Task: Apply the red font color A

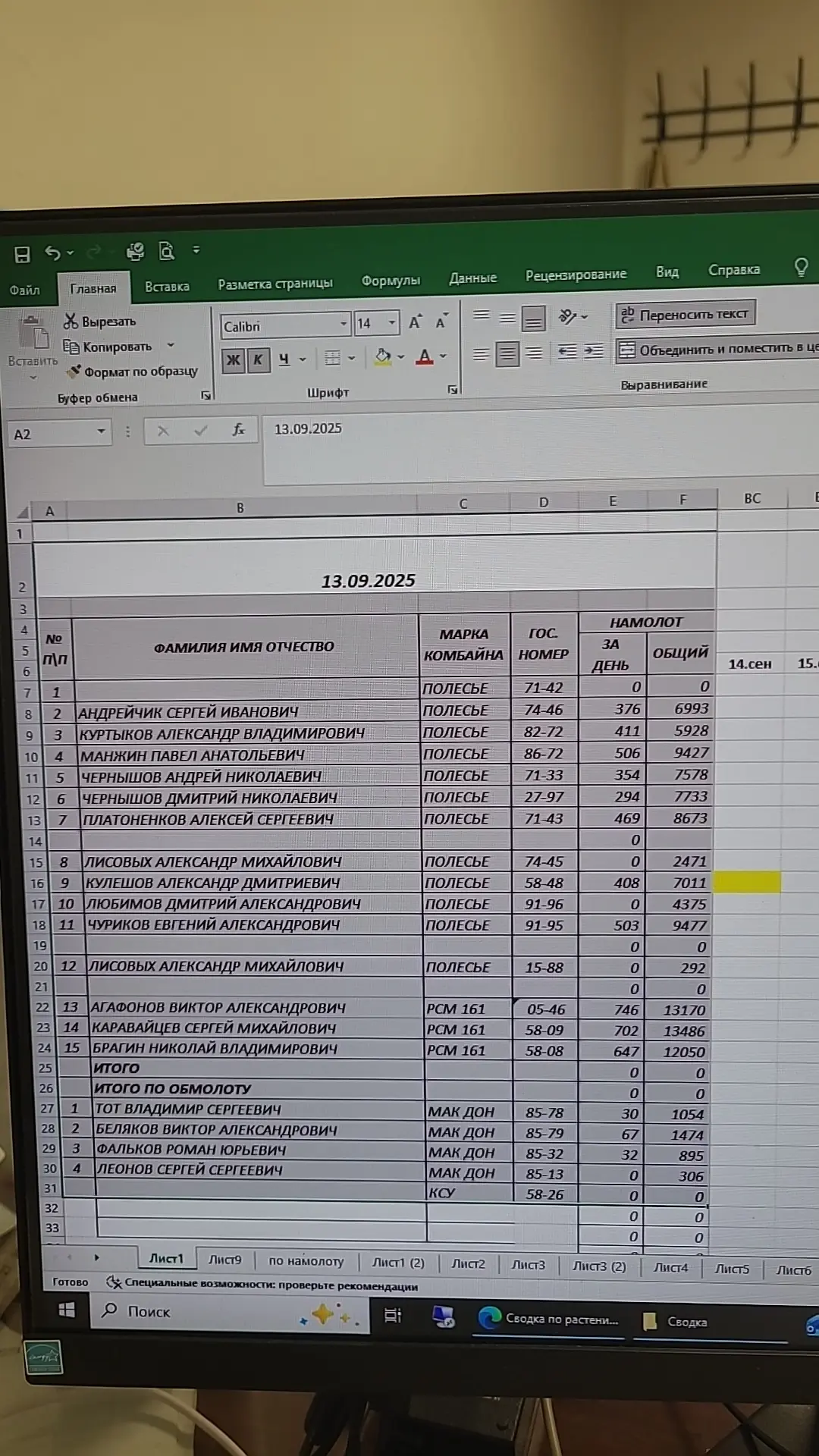Action: click(425, 356)
